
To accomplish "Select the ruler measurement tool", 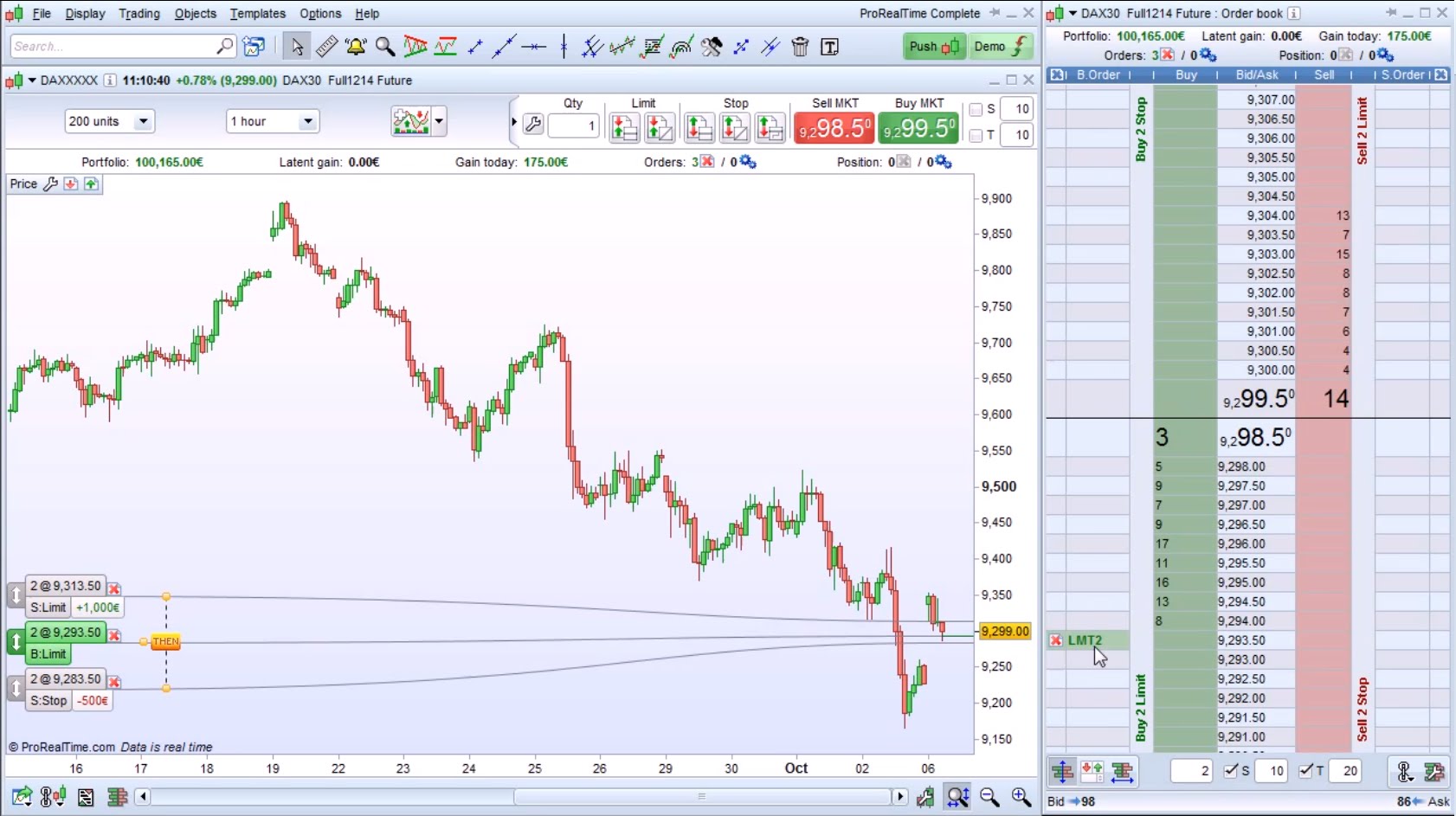I will (x=326, y=47).
